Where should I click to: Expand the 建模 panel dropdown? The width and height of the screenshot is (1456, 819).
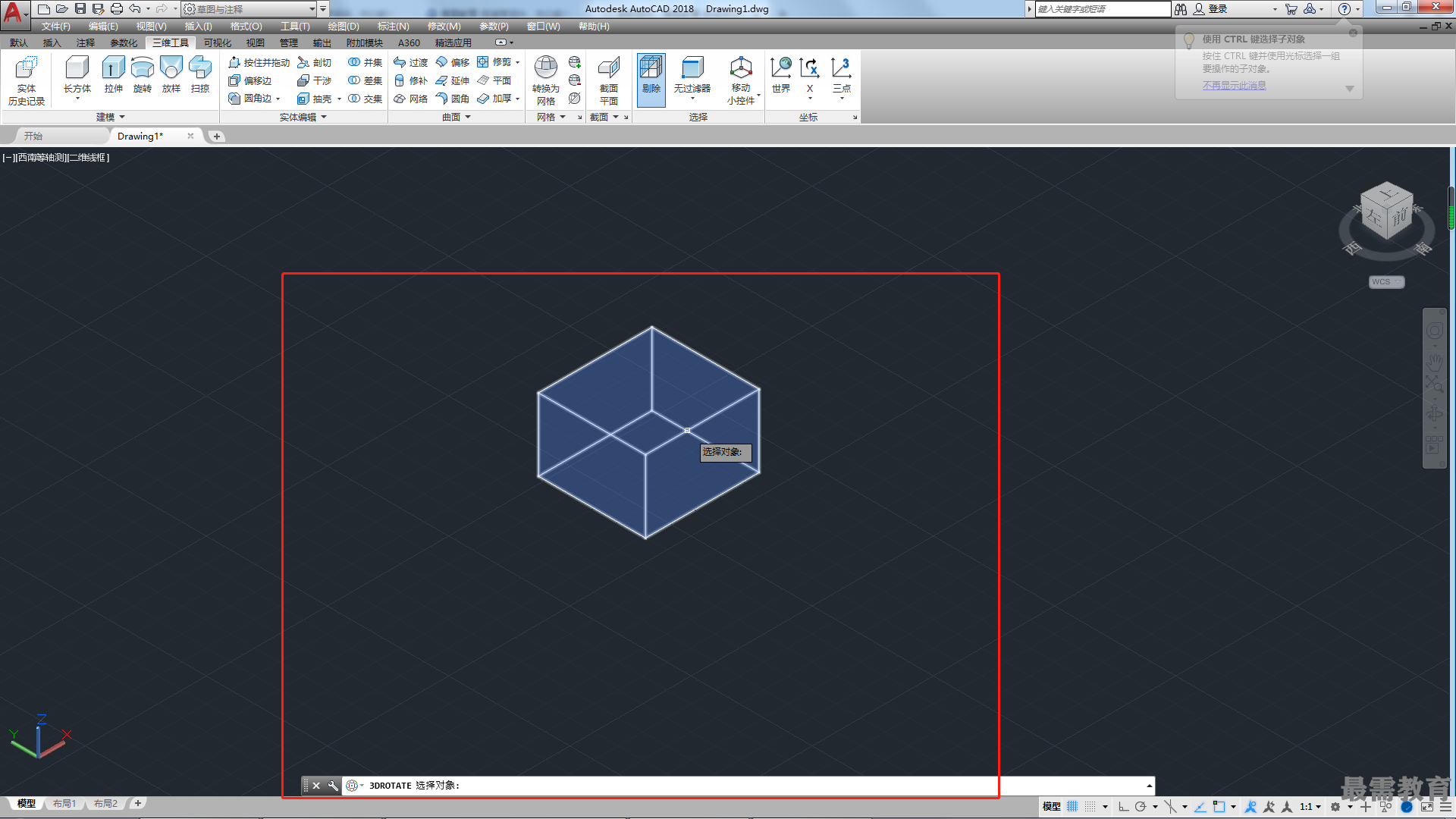[110, 117]
